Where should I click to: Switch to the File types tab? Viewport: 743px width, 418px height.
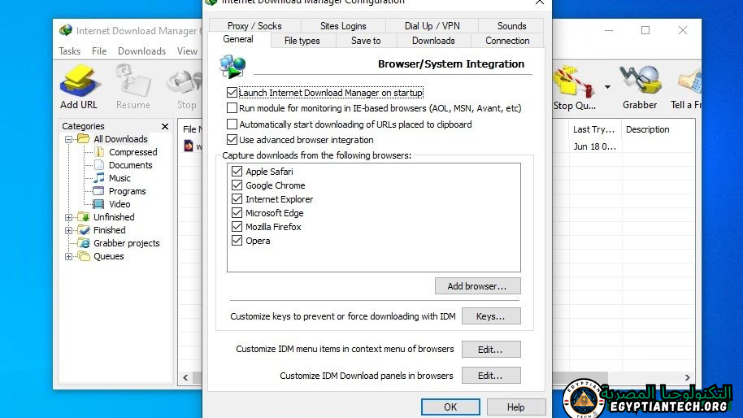(x=302, y=41)
